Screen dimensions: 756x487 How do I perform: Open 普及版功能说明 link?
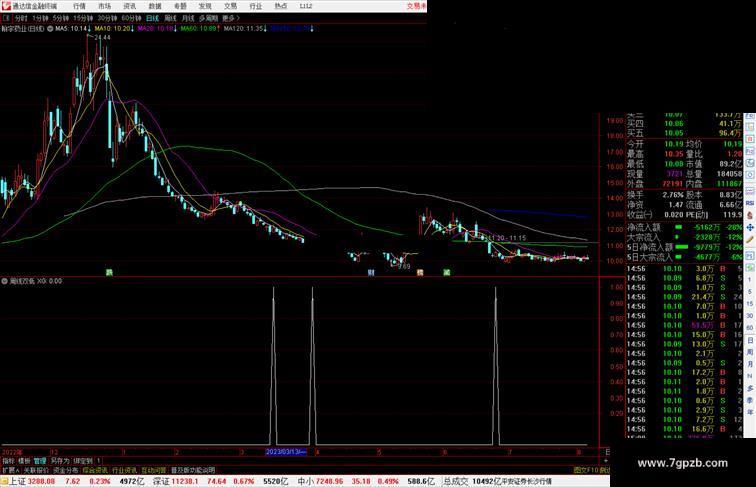[193, 470]
